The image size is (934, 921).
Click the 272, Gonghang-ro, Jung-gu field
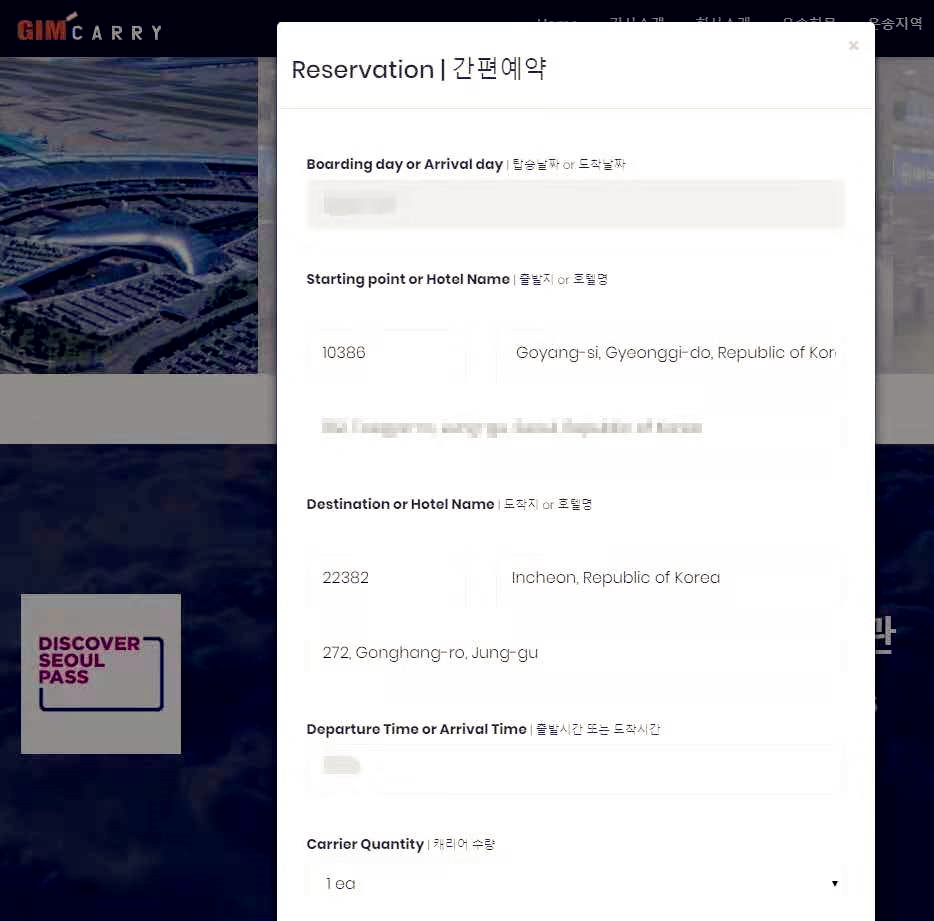coord(575,653)
